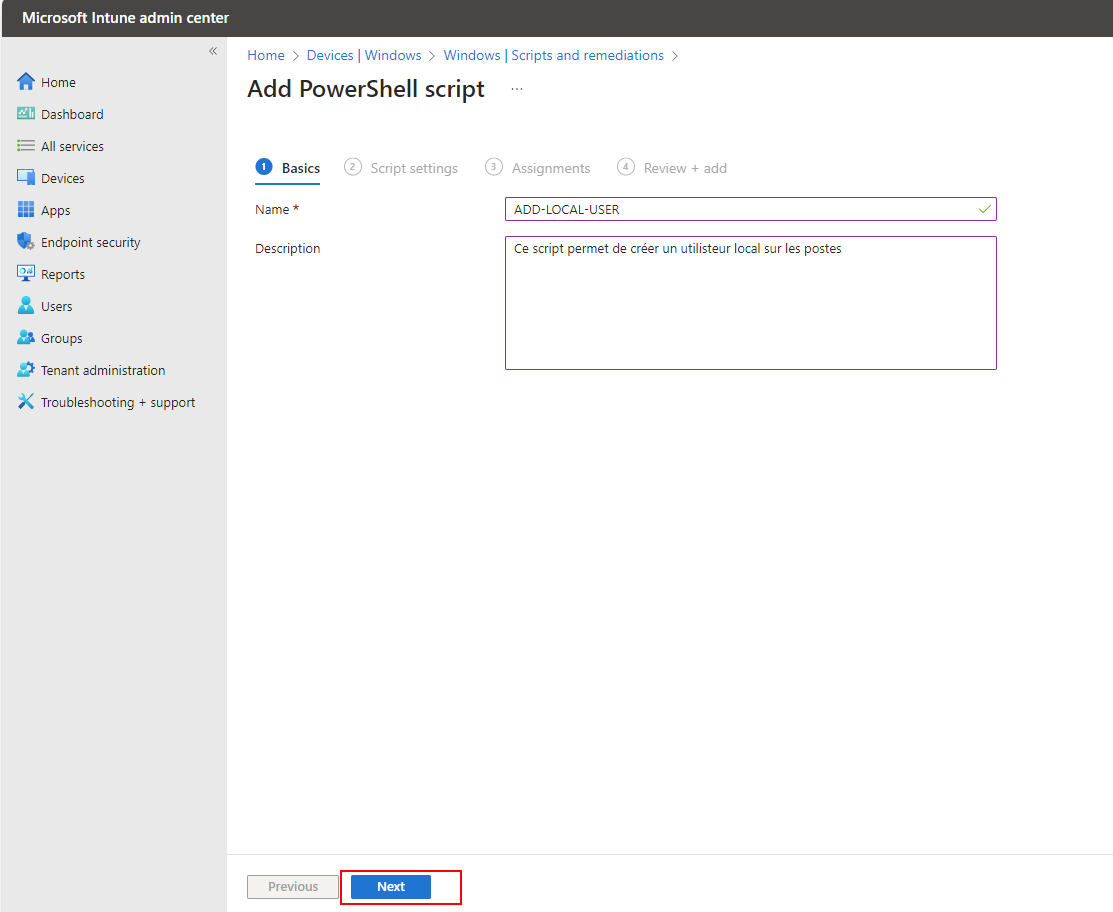Switch to the Basics step tab
1113x912 pixels.
287,168
